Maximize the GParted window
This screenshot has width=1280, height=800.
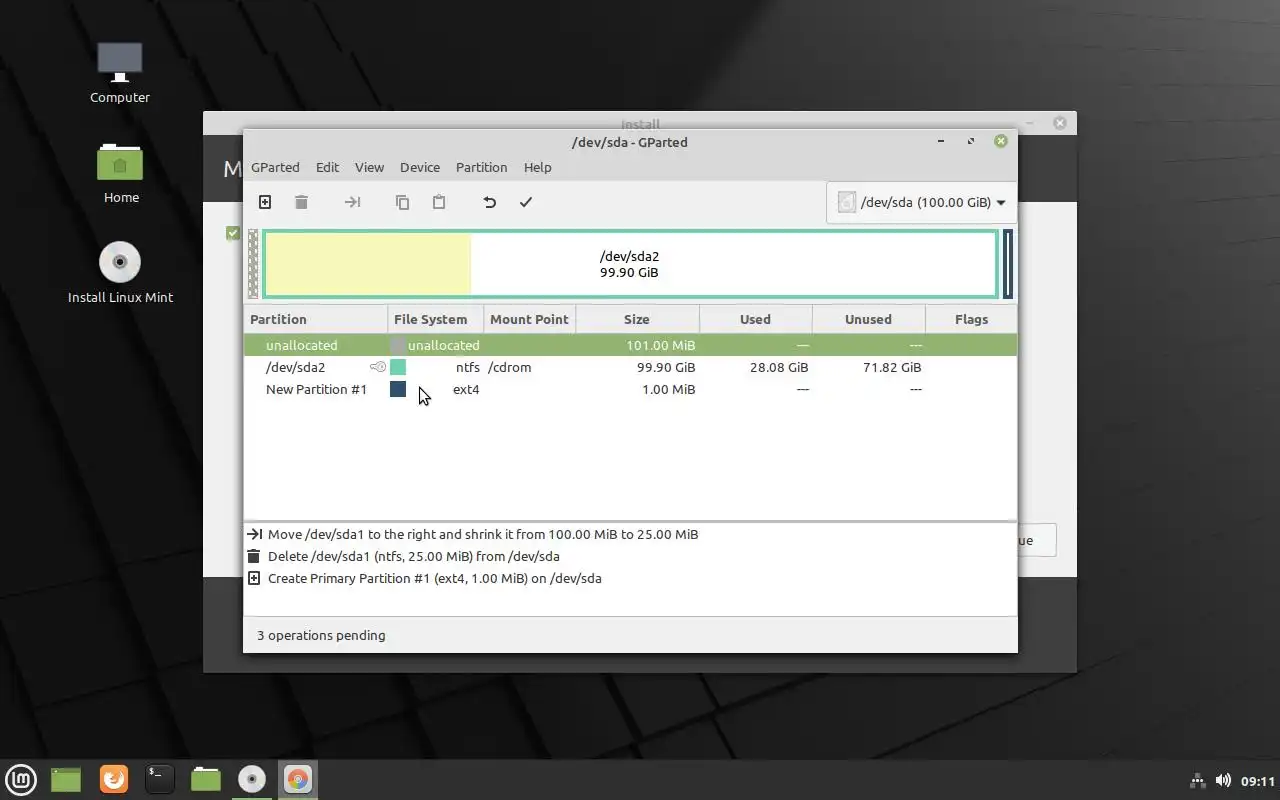click(971, 141)
